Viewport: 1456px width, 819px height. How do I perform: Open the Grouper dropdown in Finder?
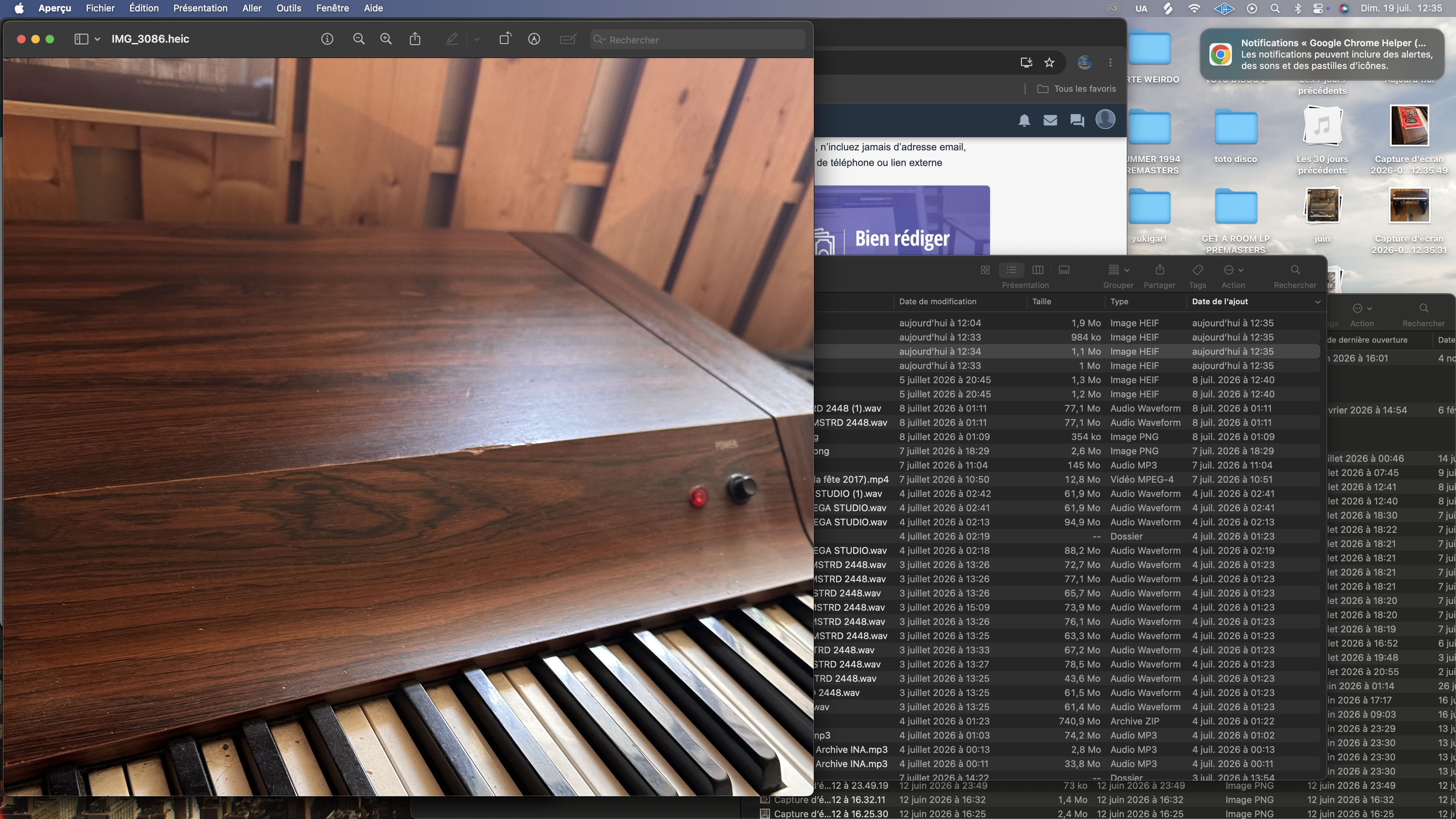click(1119, 270)
